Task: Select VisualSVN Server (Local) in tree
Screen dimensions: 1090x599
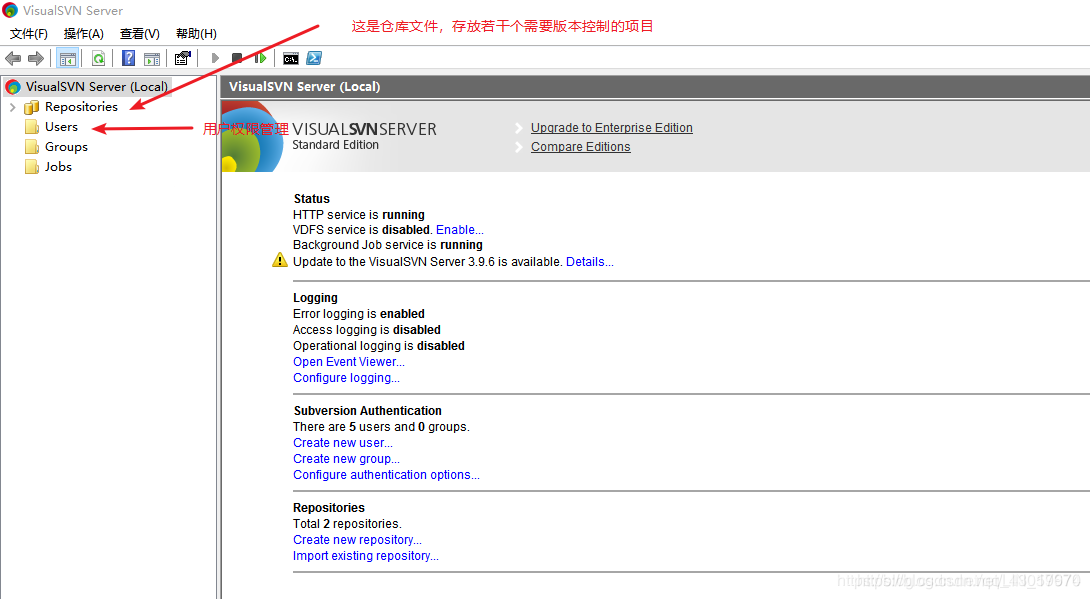Action: click(x=97, y=87)
